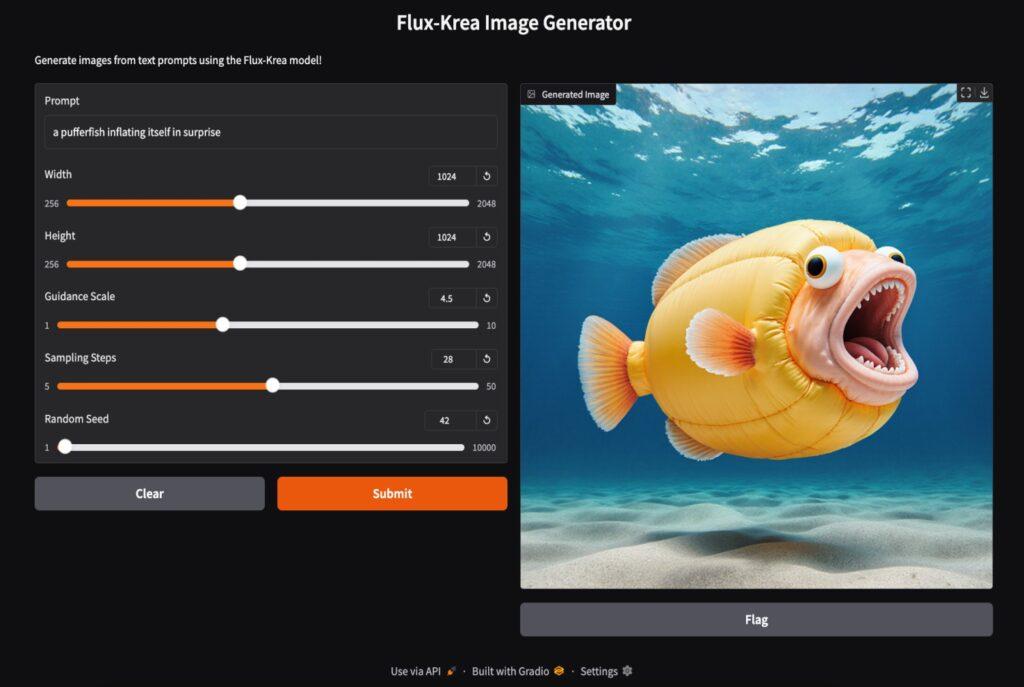The image size is (1024, 687).
Task: Open the Use via API link
Action: tap(423, 671)
